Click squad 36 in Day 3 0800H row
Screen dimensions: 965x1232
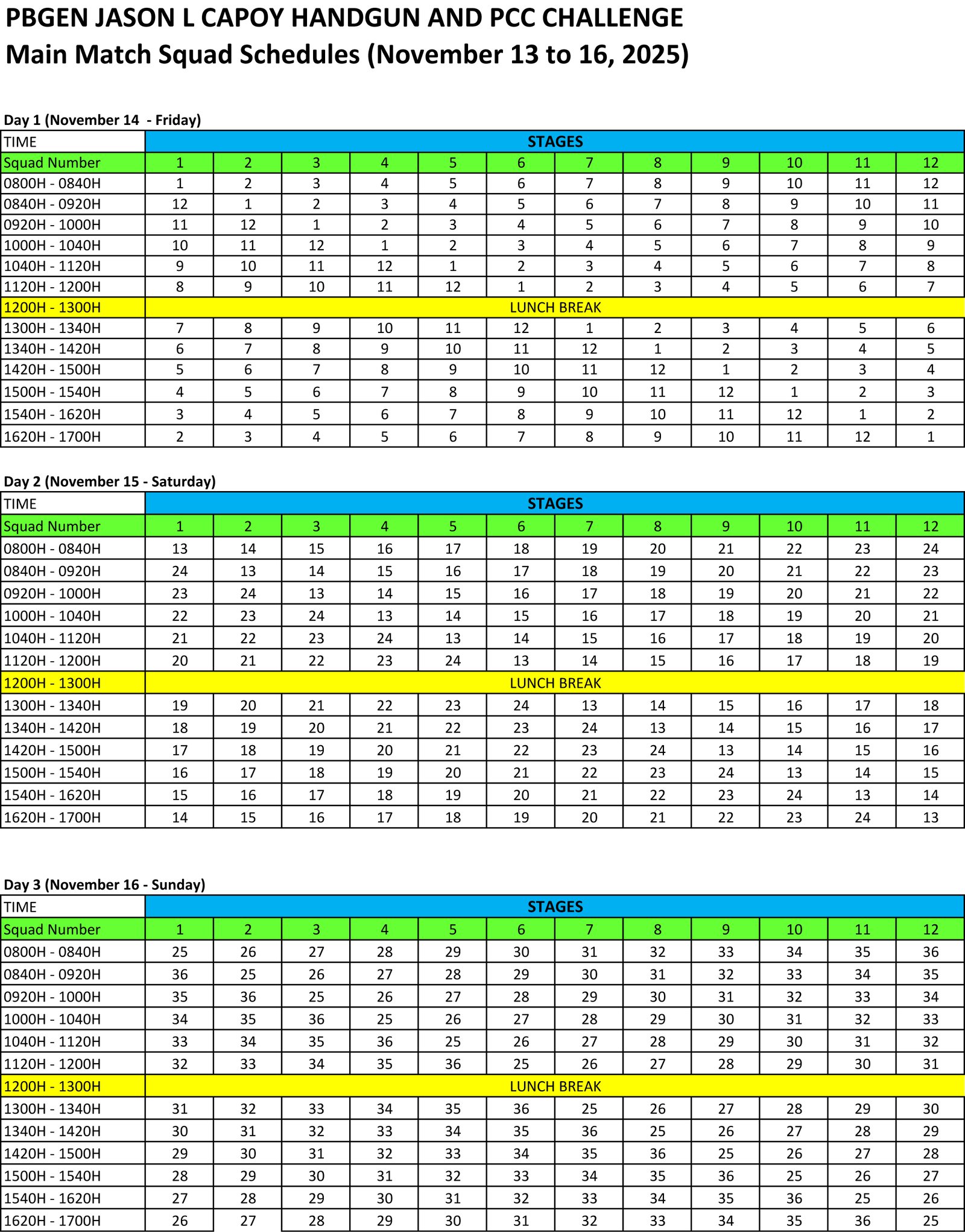coord(930,952)
